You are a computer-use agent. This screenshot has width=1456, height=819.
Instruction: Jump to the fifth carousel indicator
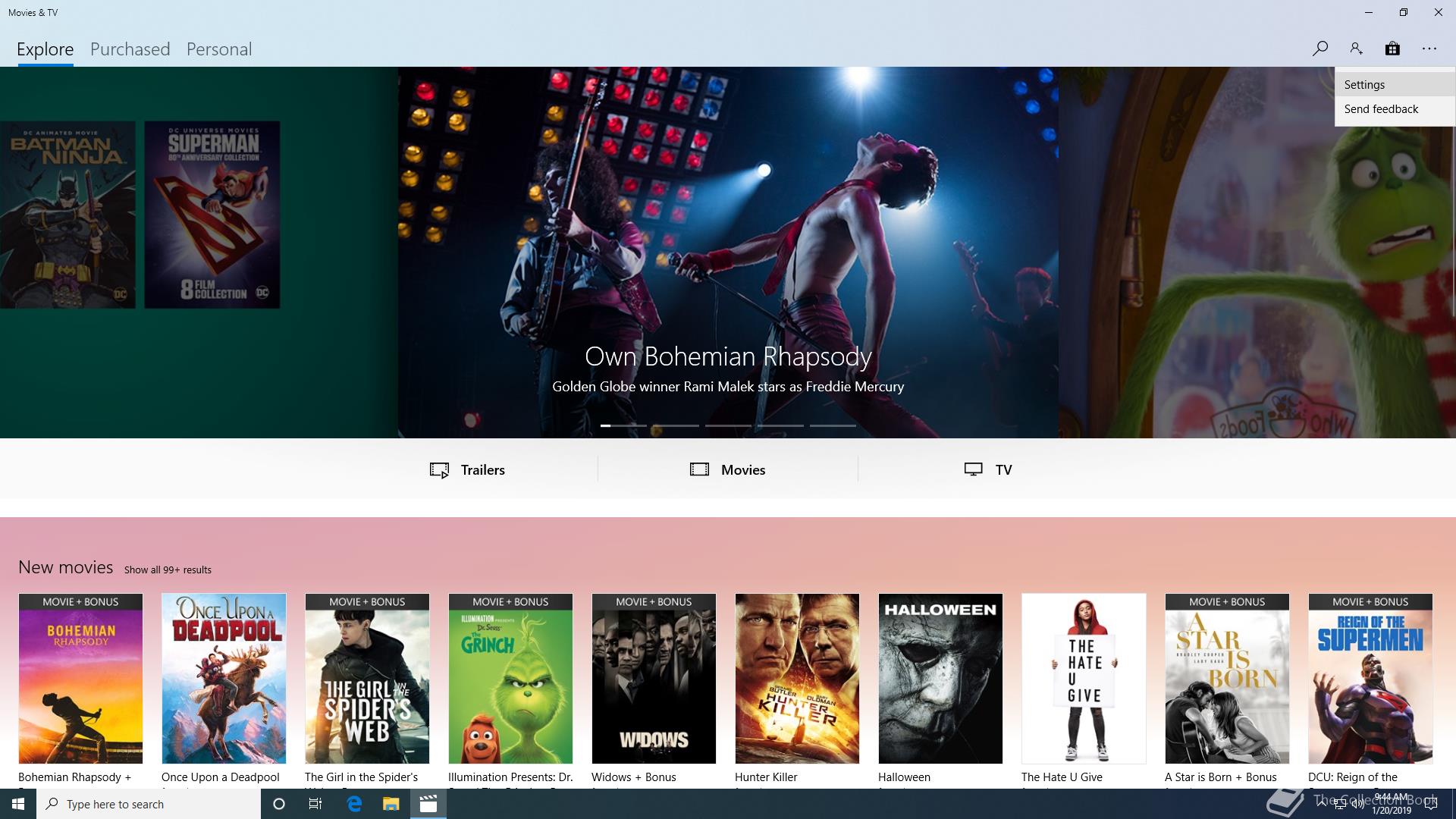coord(833,425)
